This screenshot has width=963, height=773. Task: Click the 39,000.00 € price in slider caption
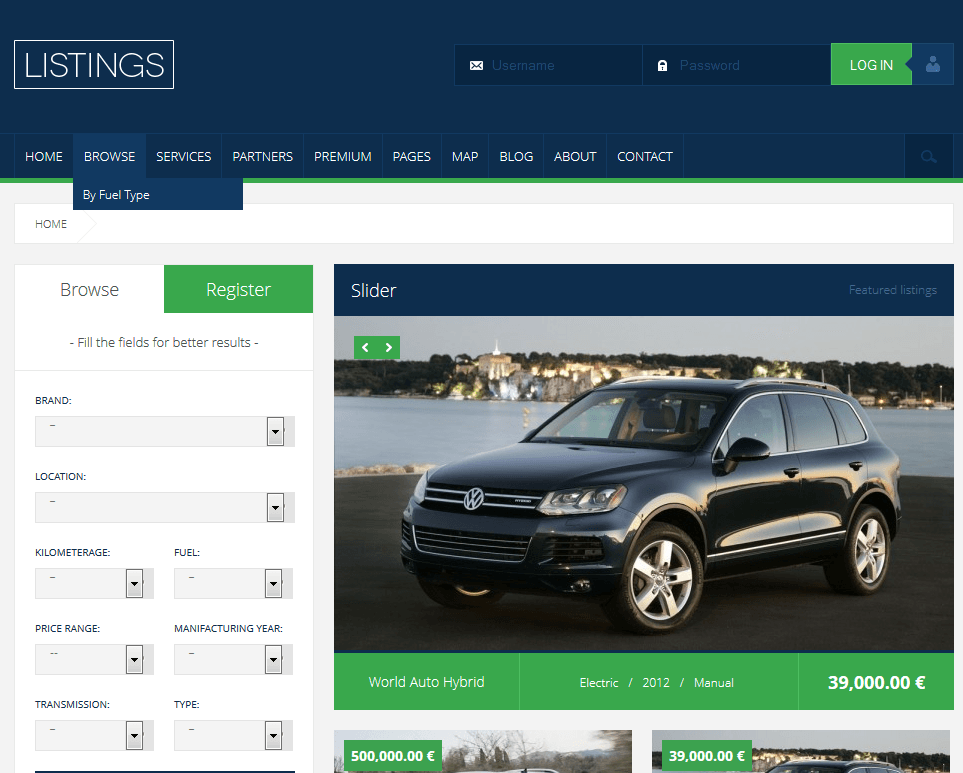pos(876,682)
